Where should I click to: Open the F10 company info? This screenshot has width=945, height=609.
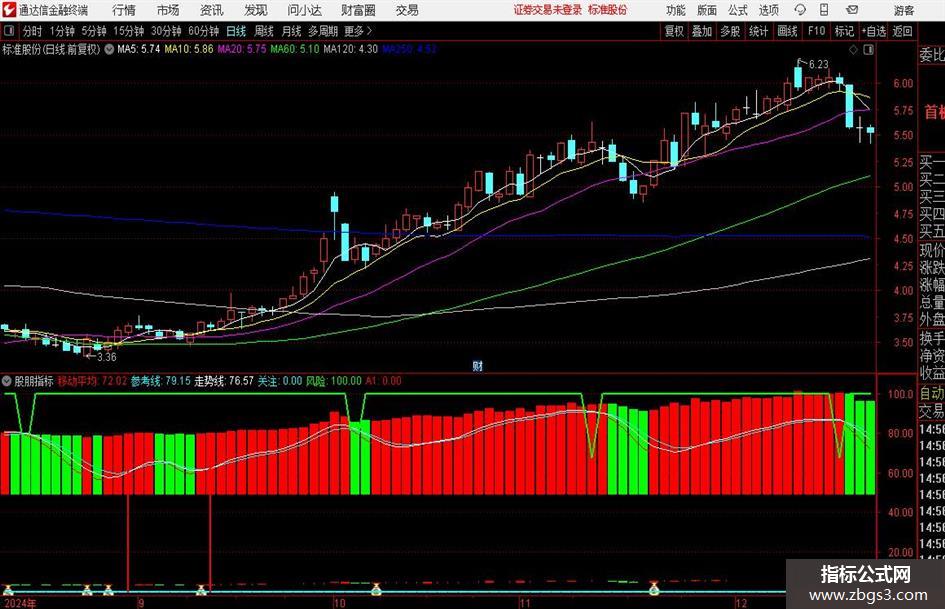pyautogui.click(x=816, y=31)
